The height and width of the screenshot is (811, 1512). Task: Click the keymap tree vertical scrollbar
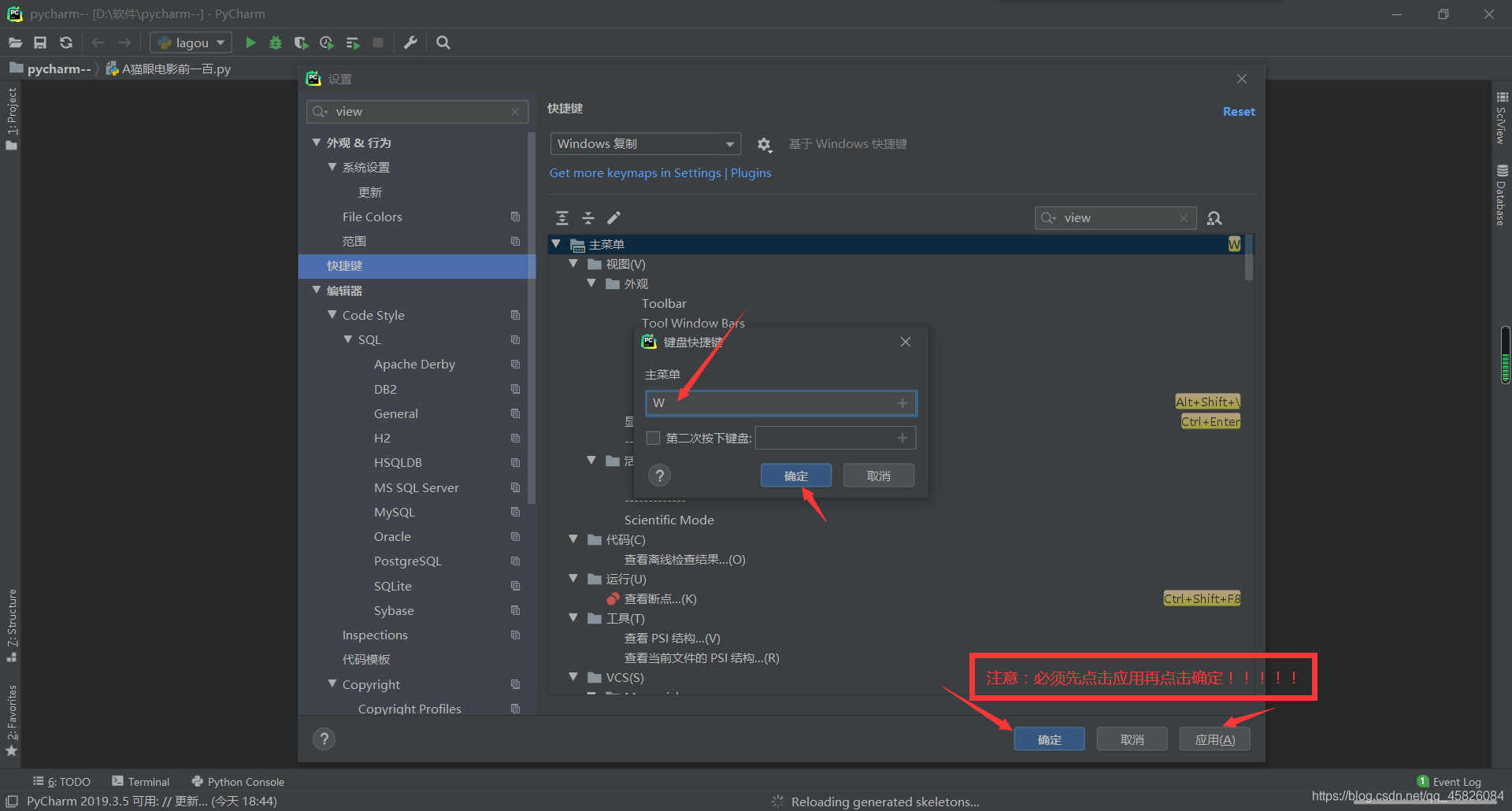pyautogui.click(x=1249, y=258)
